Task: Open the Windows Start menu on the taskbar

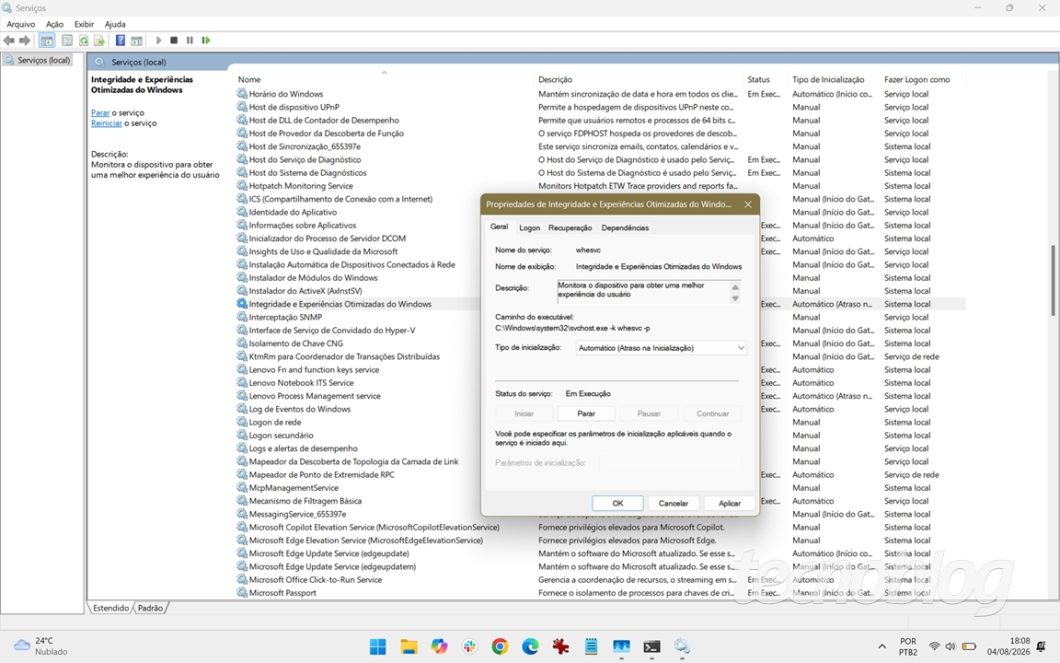Action: 378,647
